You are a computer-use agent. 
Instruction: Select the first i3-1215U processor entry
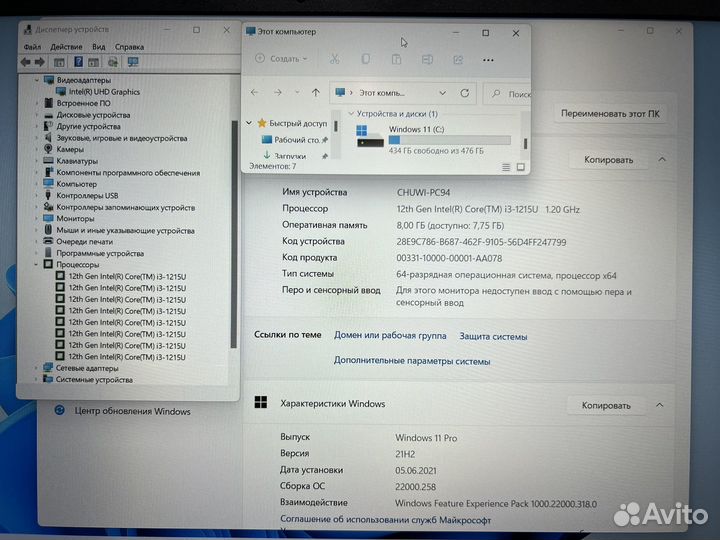(x=127, y=276)
